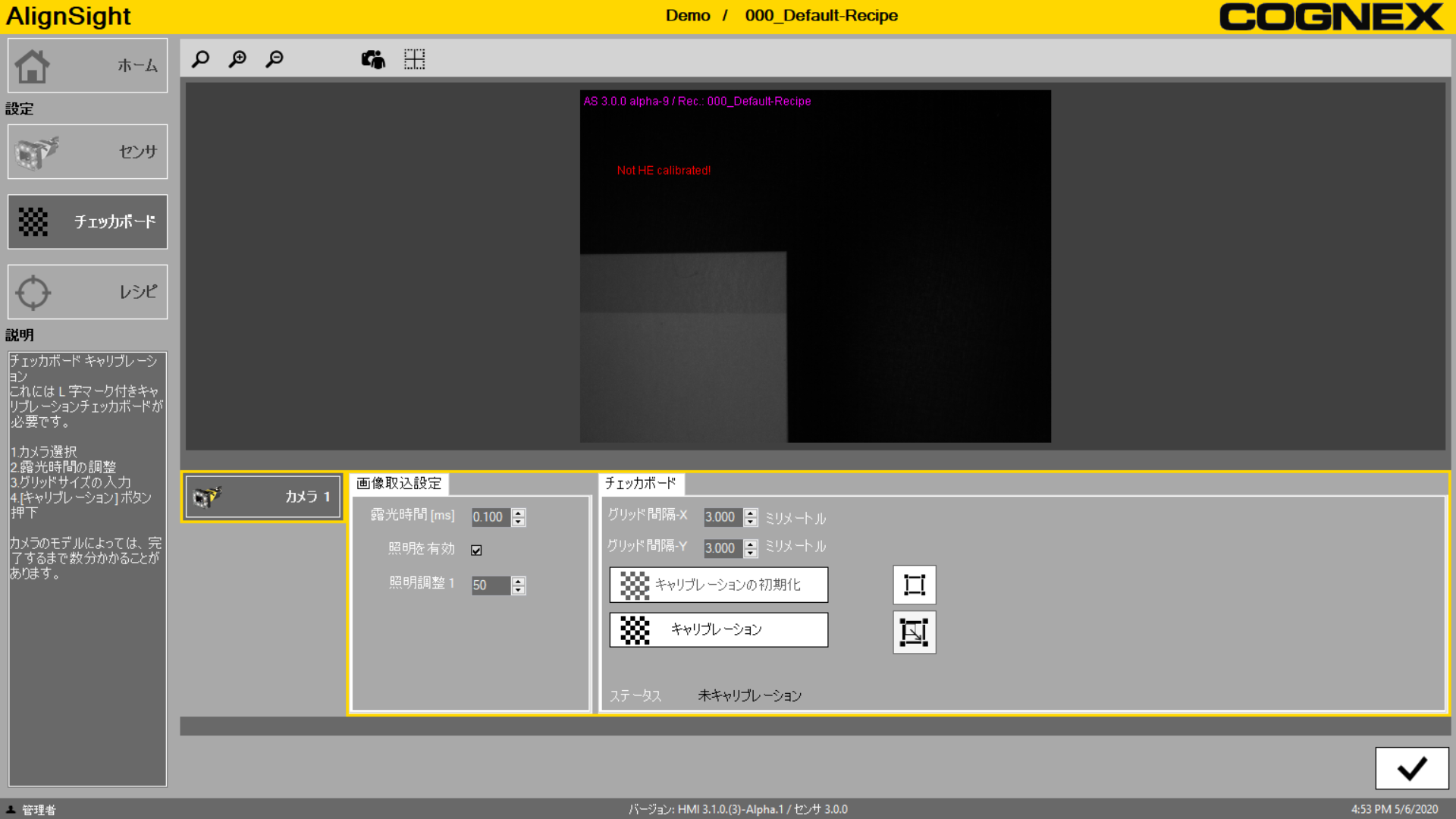This screenshot has width=1456, height=819.
Task: Toggle the 照明を有効 checkbox
Action: [x=476, y=551]
